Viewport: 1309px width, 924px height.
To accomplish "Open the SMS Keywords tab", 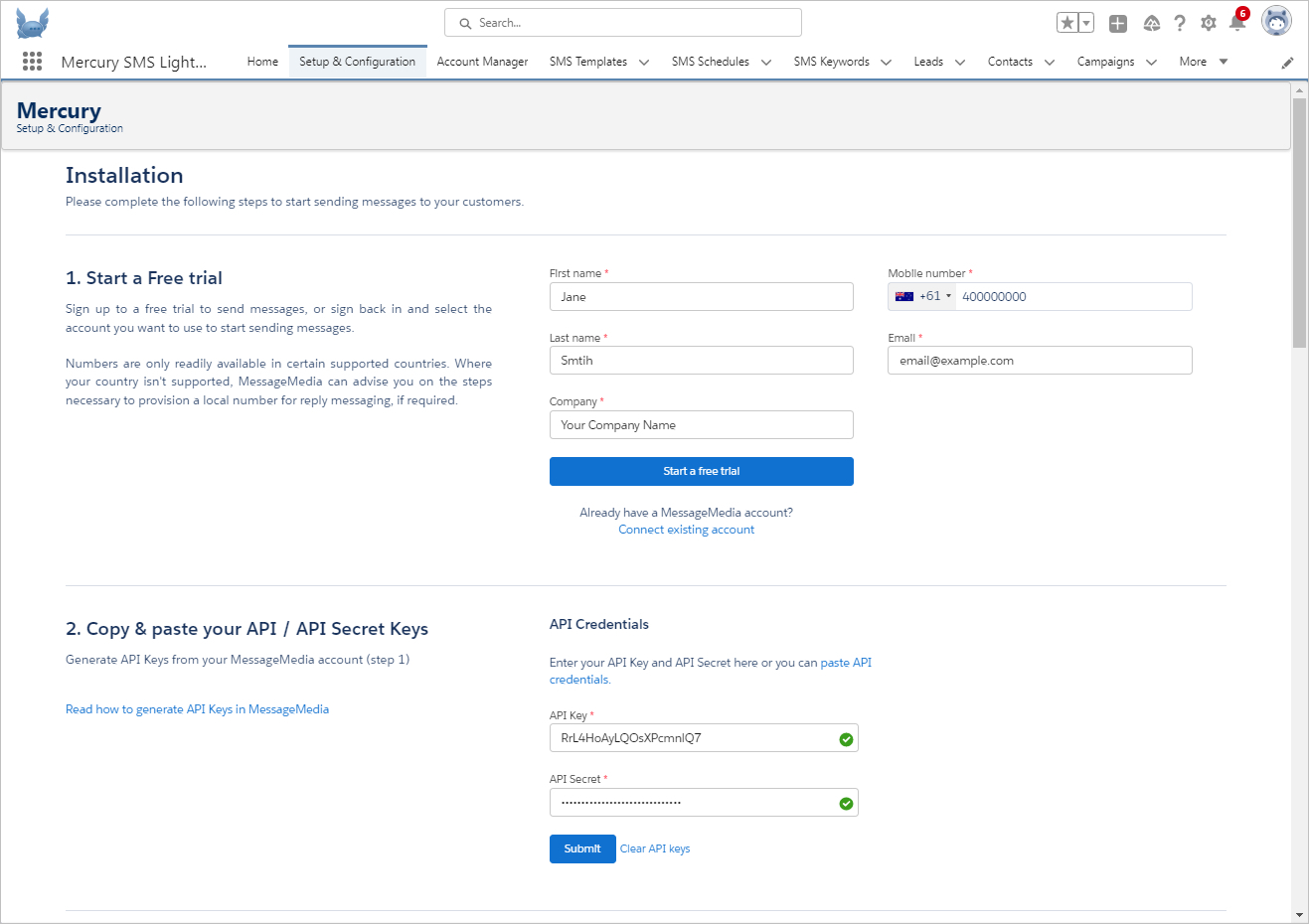I will [832, 62].
